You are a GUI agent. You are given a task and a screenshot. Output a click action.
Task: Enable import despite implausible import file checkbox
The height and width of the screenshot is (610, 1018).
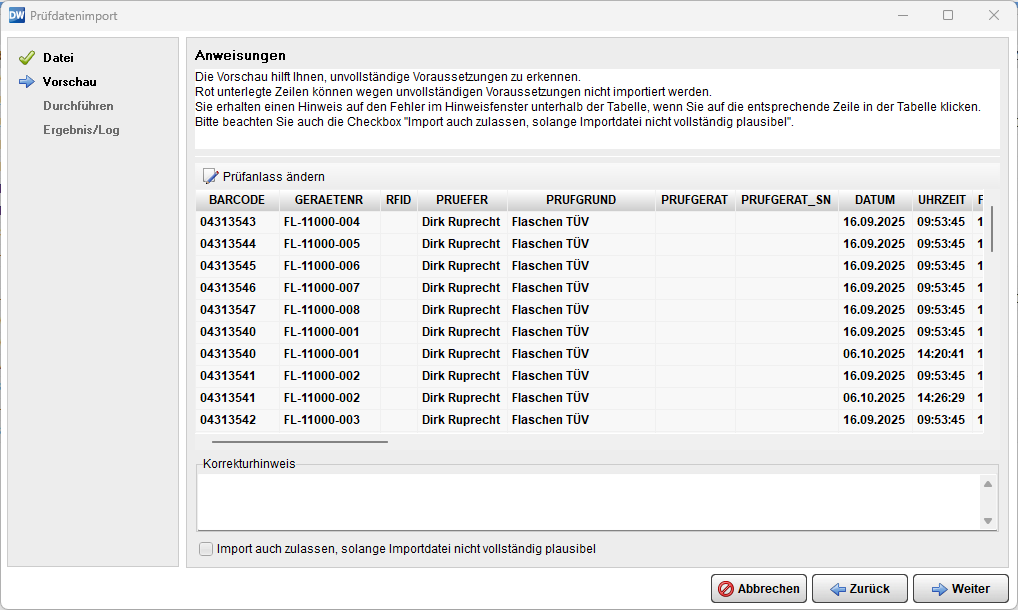point(206,549)
